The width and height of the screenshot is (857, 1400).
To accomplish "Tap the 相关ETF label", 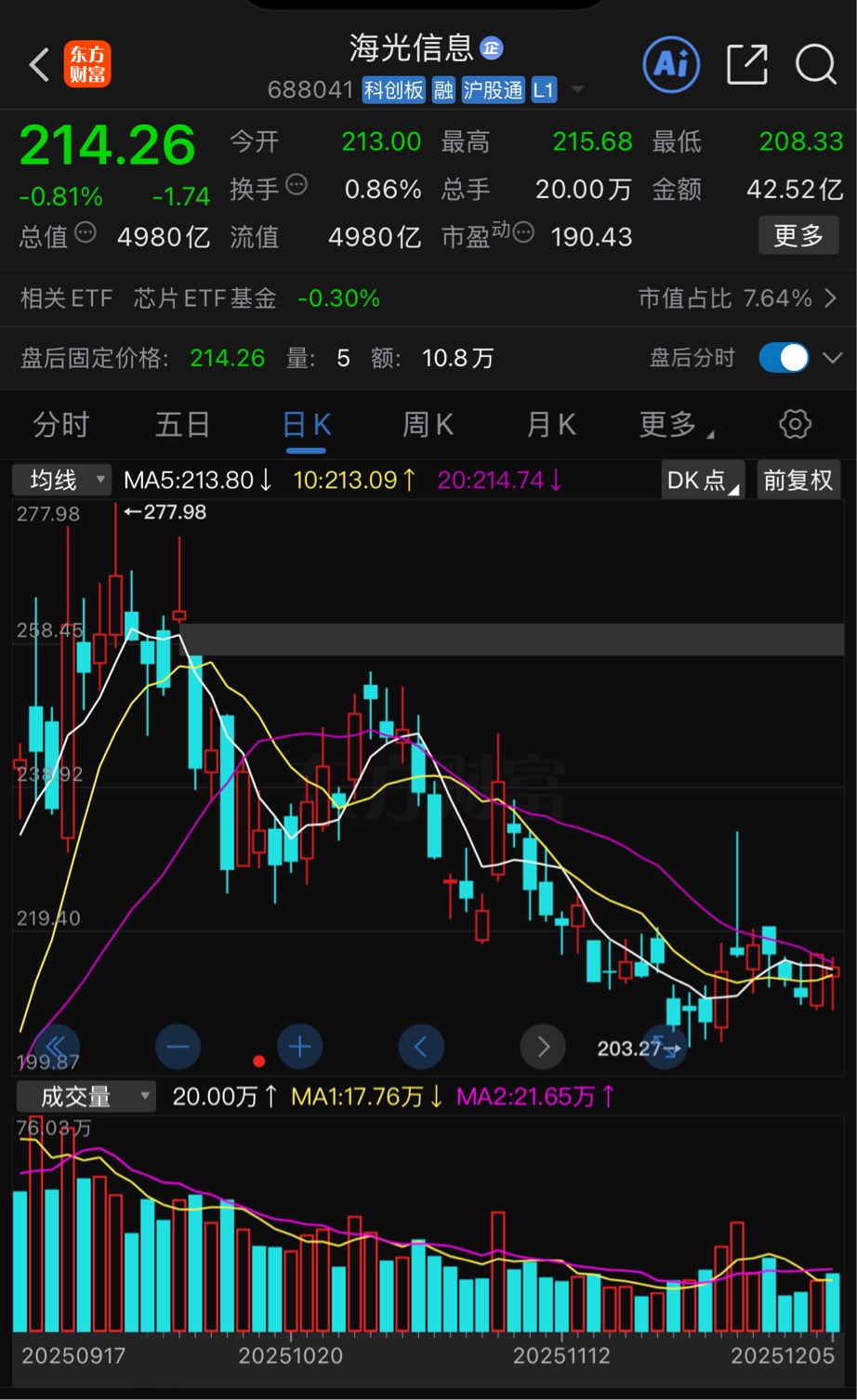I will pos(66,298).
